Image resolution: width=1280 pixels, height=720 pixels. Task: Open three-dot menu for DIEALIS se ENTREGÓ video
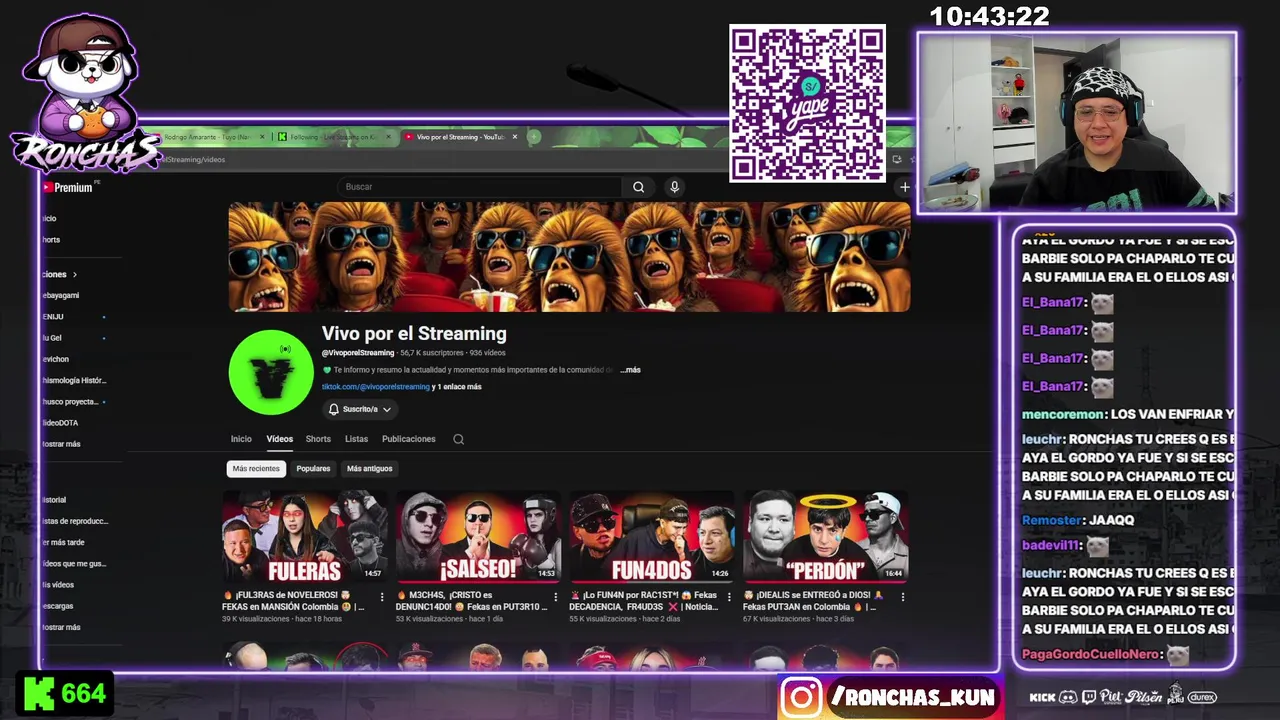[x=902, y=597]
